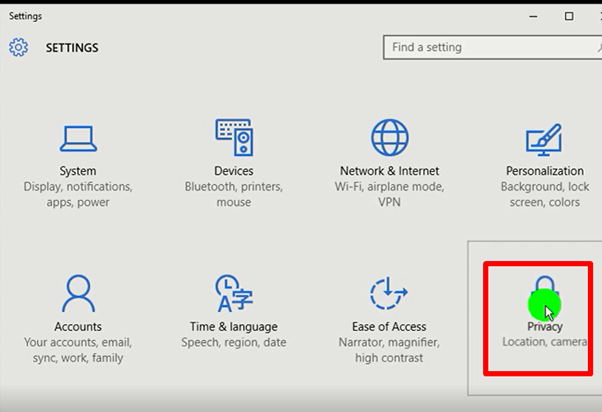Click the System category label
Screen dimensions: 602x412
tap(78, 171)
